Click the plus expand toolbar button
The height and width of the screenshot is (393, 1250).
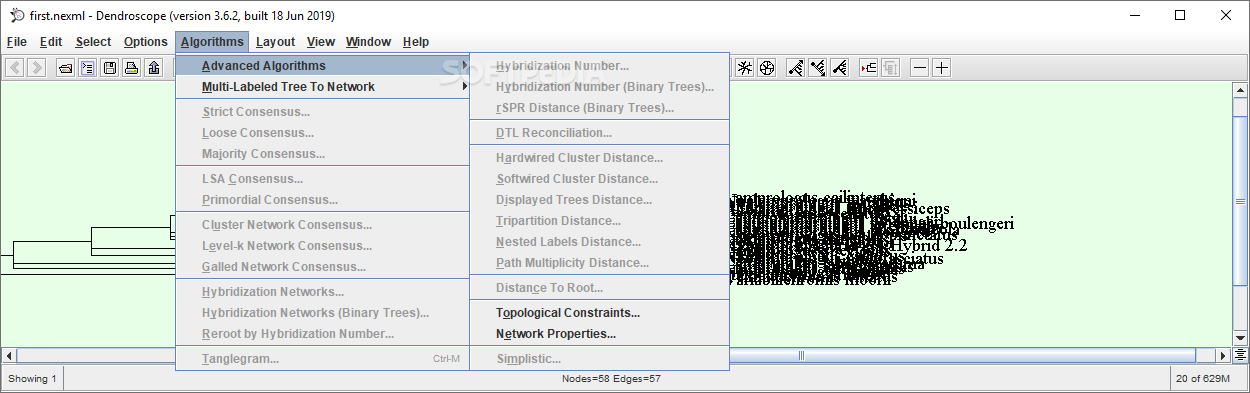coord(941,68)
